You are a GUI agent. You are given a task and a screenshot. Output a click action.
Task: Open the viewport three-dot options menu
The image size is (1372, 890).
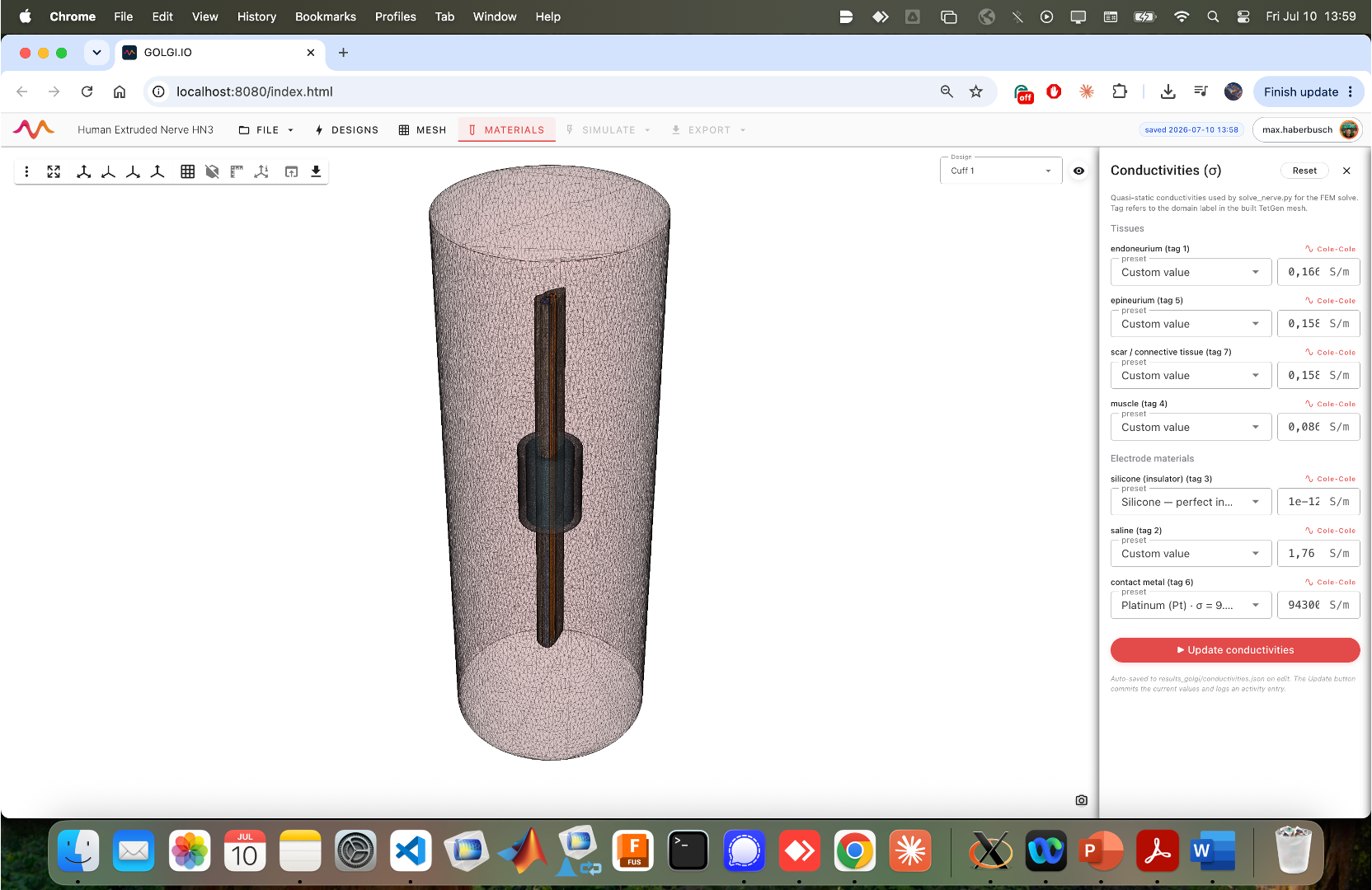(x=27, y=171)
